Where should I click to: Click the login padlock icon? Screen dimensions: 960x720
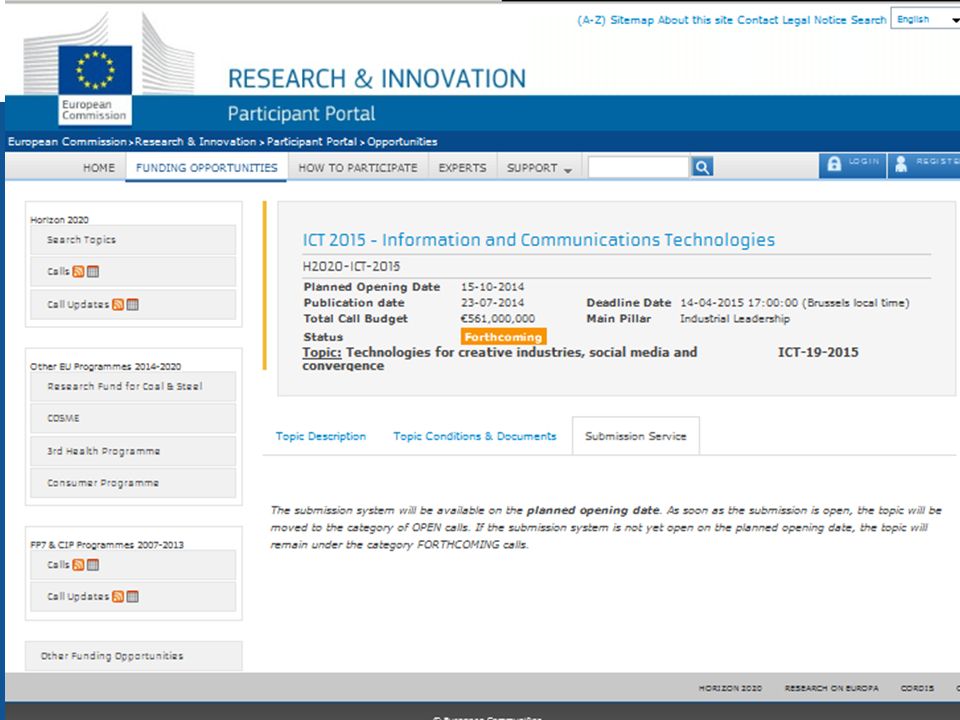834,163
